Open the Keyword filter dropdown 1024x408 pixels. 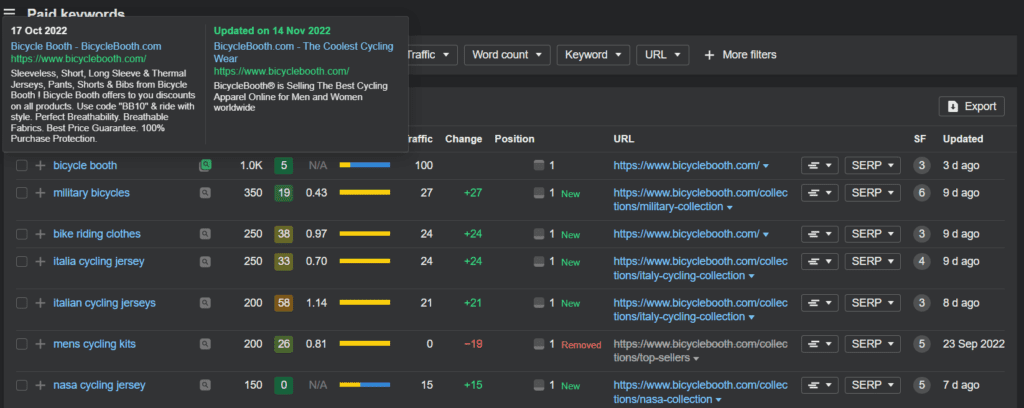coord(593,55)
